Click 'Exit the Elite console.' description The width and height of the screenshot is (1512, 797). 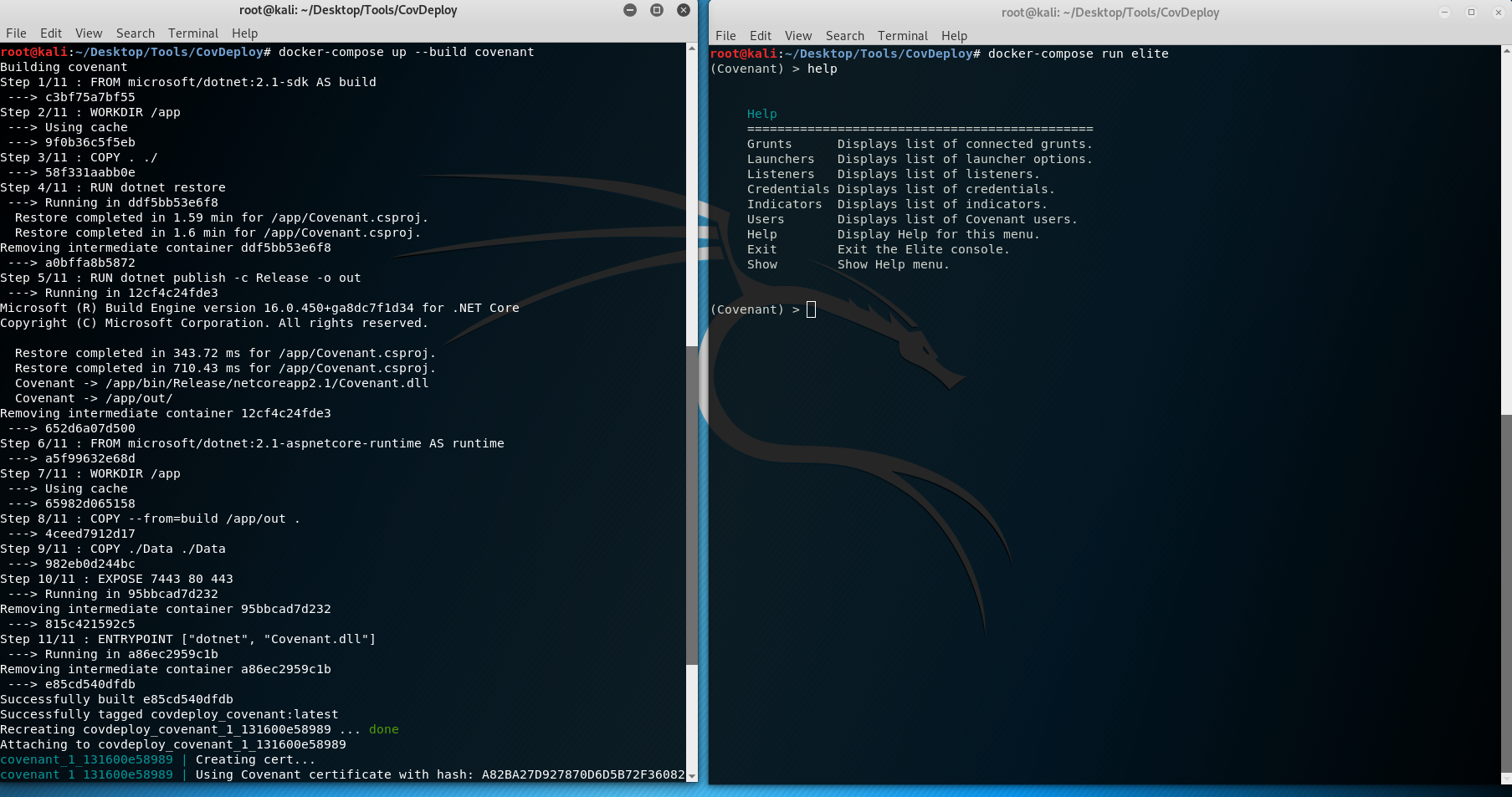click(x=924, y=249)
